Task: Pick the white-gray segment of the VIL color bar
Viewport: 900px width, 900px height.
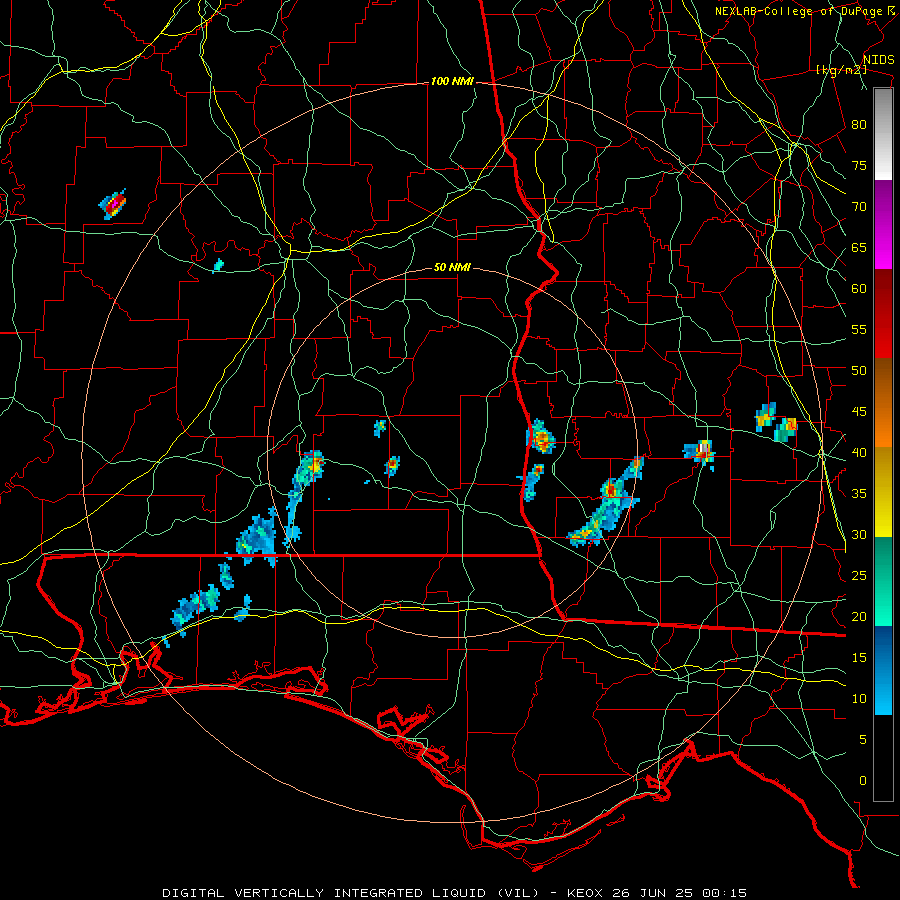Action: point(883,134)
